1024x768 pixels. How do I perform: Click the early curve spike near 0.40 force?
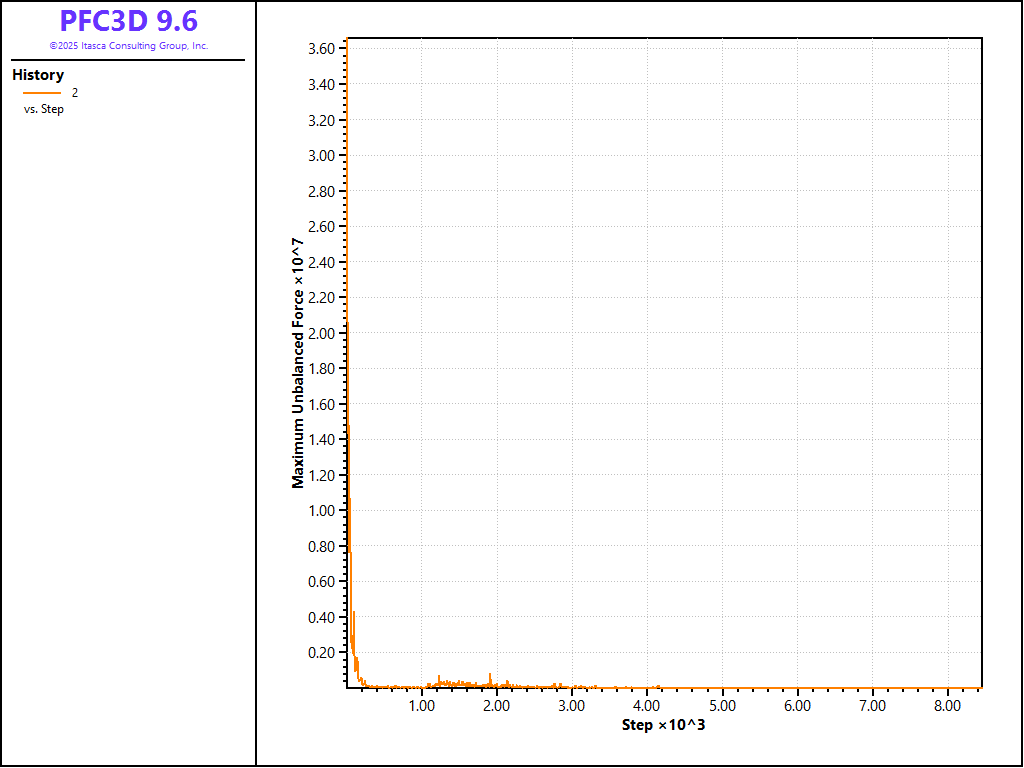(354, 613)
